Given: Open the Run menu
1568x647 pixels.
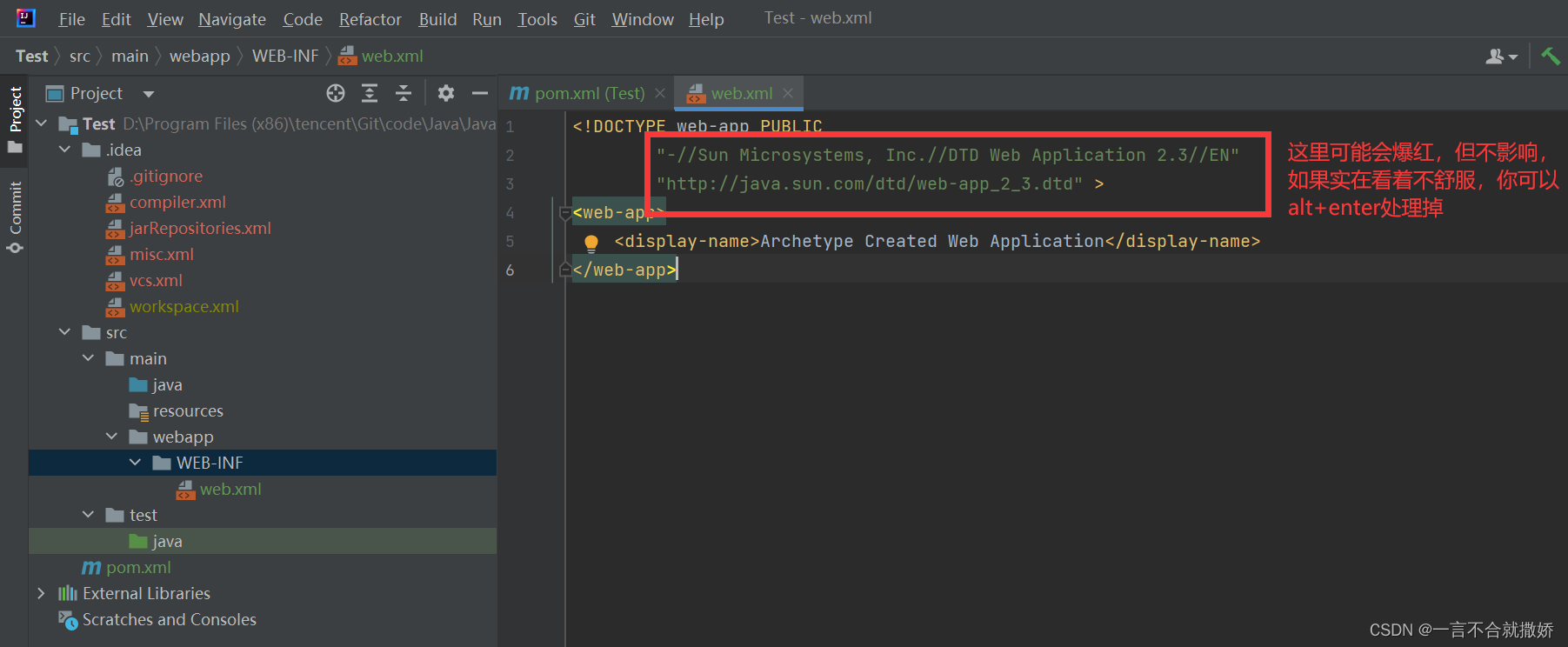Looking at the screenshot, I should (x=487, y=19).
